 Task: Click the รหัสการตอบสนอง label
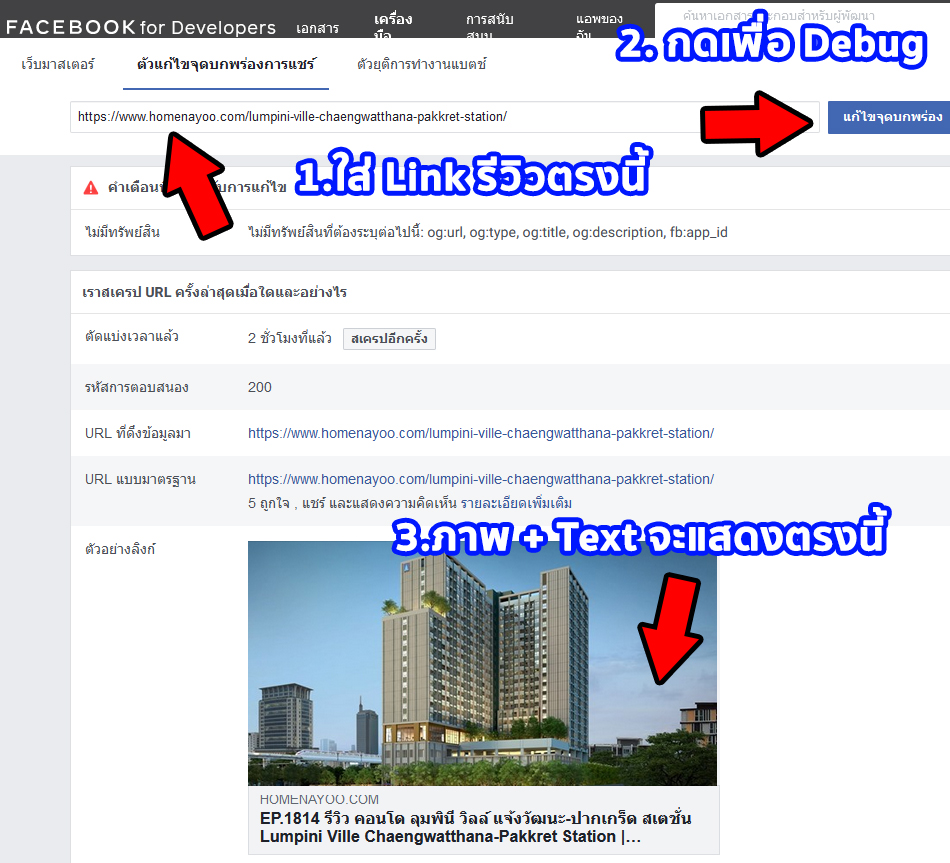(136, 387)
